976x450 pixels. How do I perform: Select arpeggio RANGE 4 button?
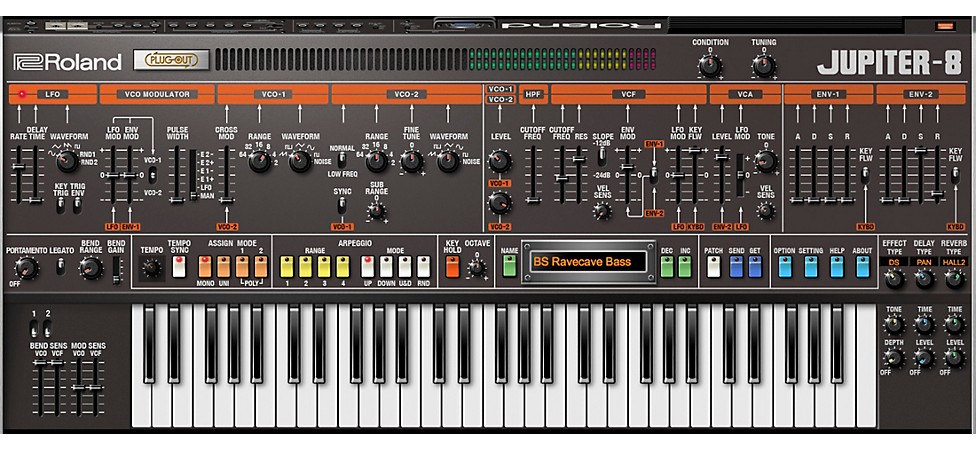343,266
